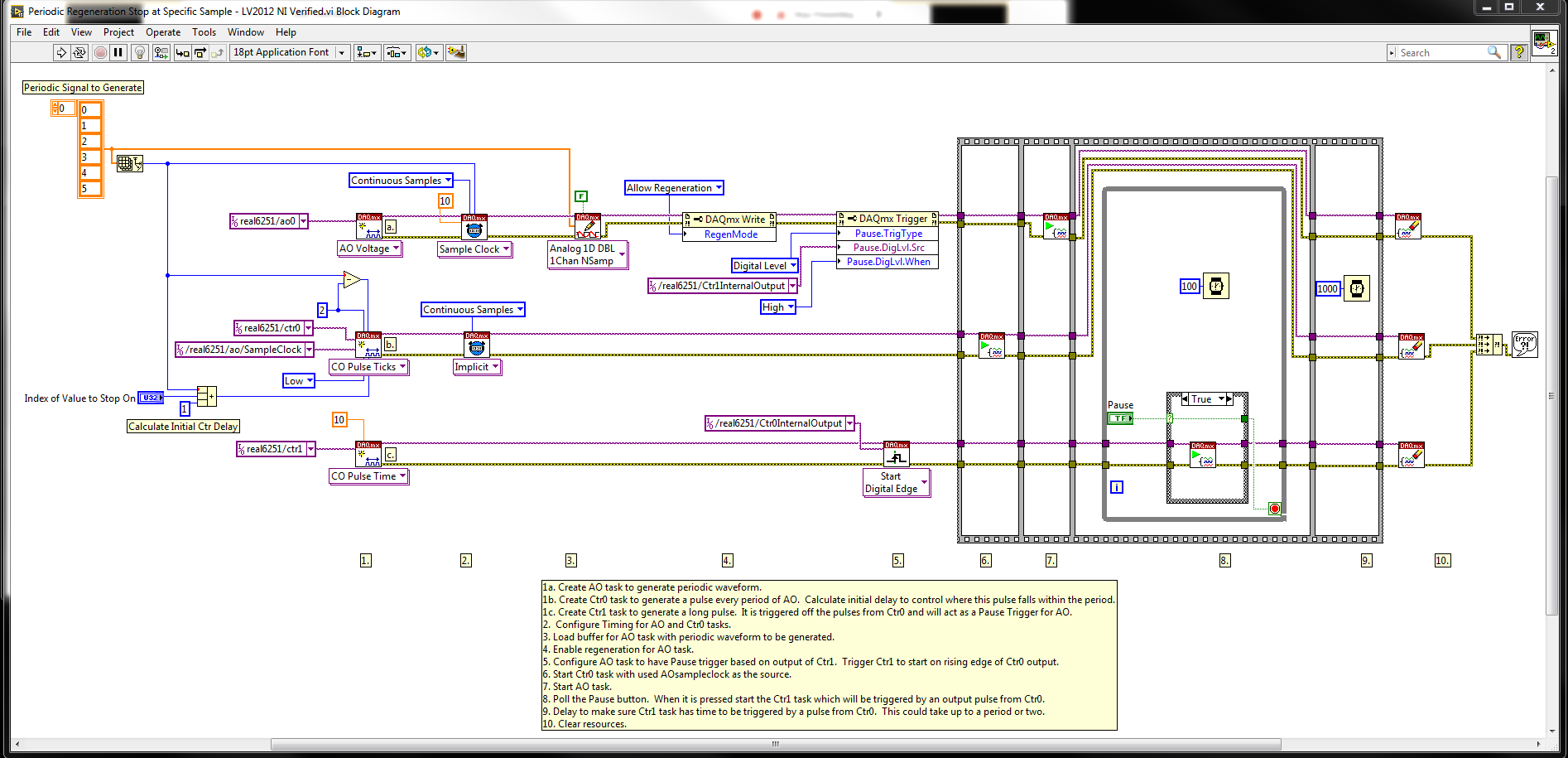This screenshot has width=1568, height=758.
Task: Click the horizontal scrollbar right arrow
Action: click(1538, 744)
